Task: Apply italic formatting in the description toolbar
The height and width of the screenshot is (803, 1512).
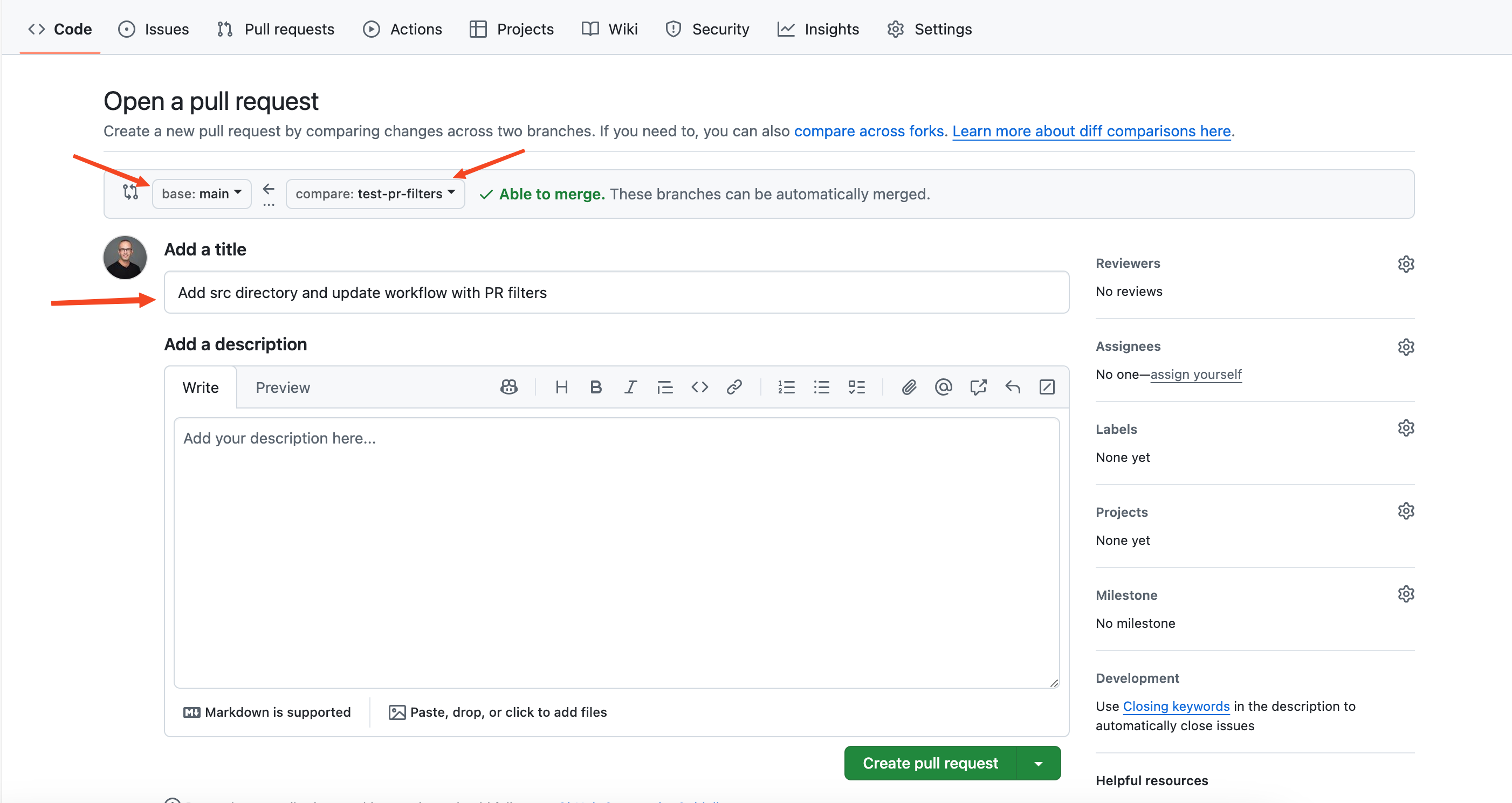Action: 630,387
